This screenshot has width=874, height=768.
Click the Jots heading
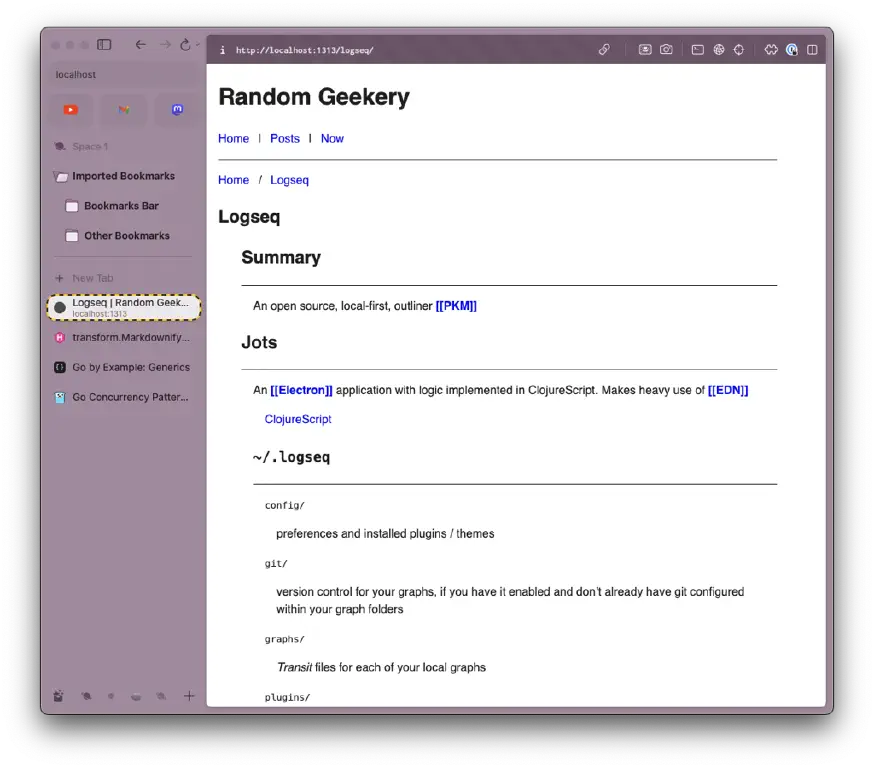(259, 342)
